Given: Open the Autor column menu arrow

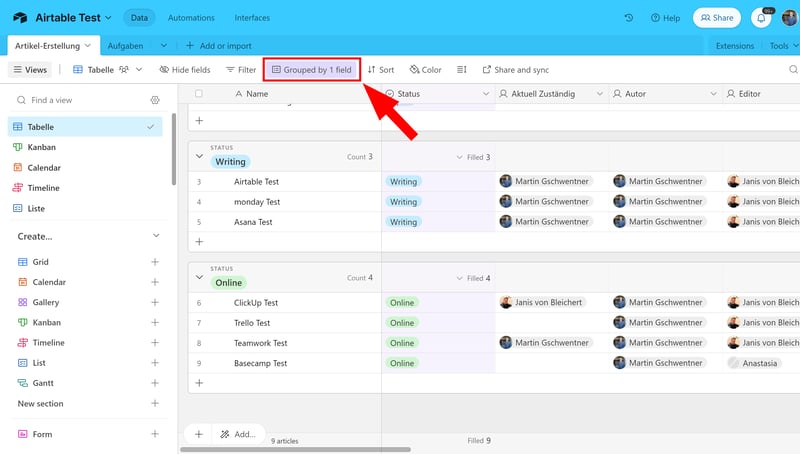Looking at the screenshot, I should [x=713, y=93].
